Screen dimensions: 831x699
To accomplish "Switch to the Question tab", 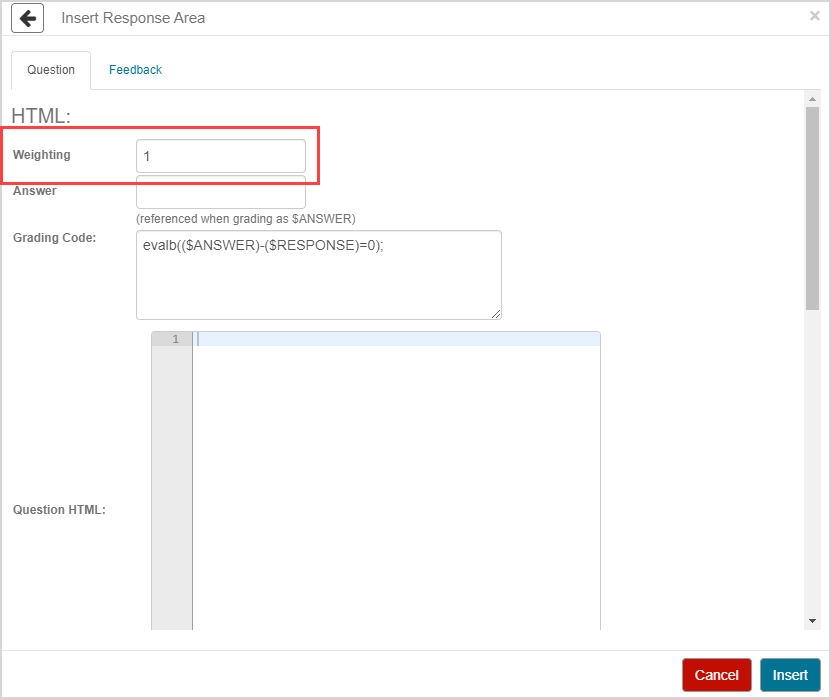I will (x=51, y=70).
